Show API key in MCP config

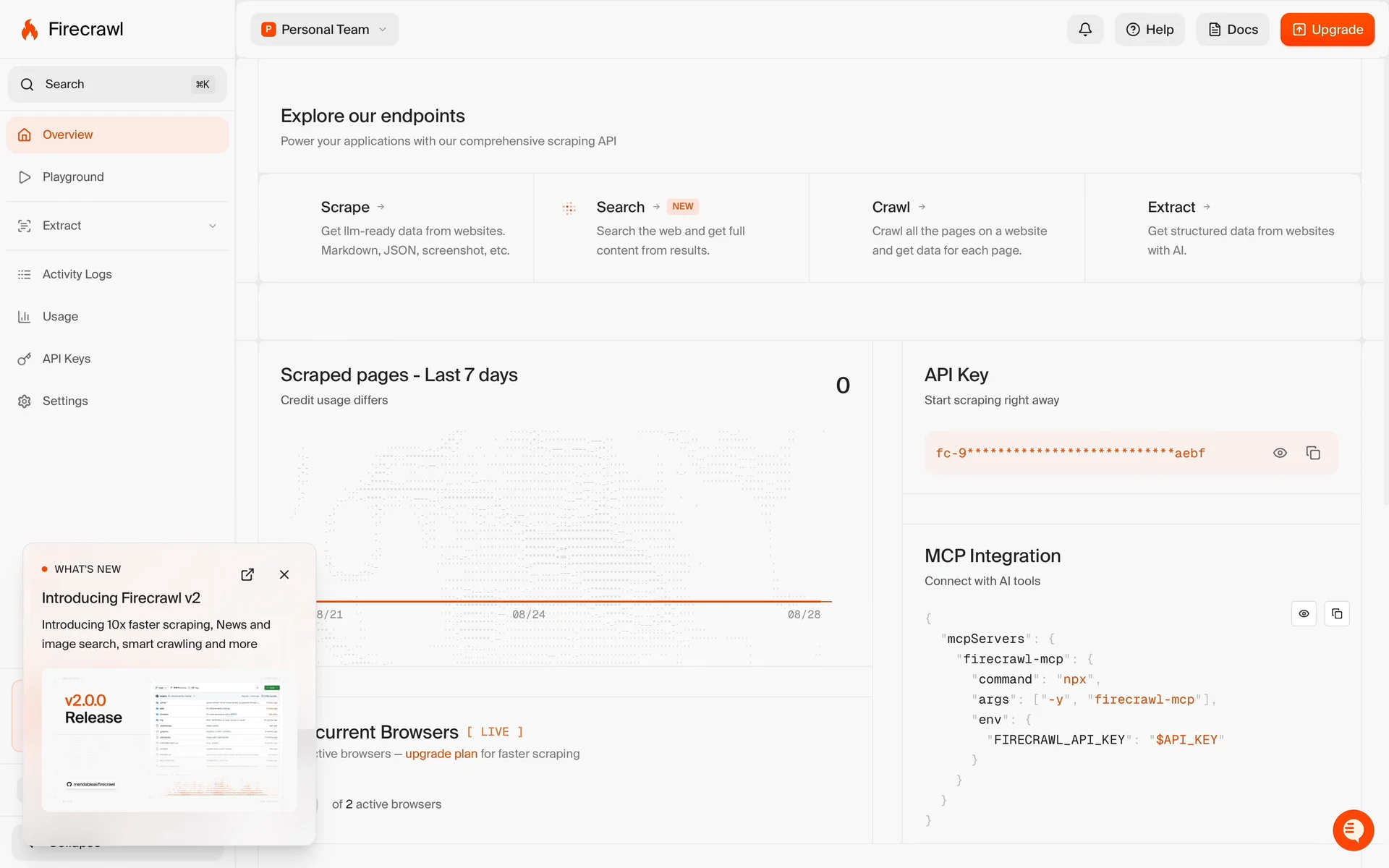[x=1304, y=613]
